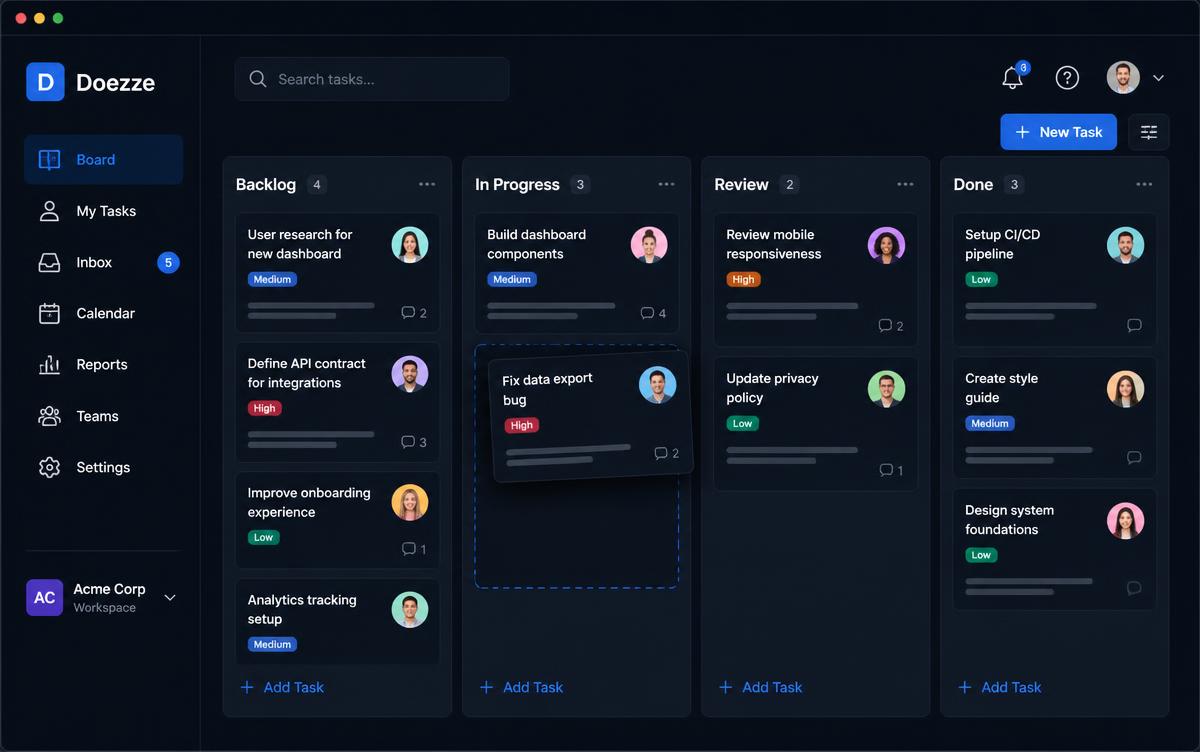Click the Board sidebar icon
The width and height of the screenshot is (1200, 752).
pos(49,160)
